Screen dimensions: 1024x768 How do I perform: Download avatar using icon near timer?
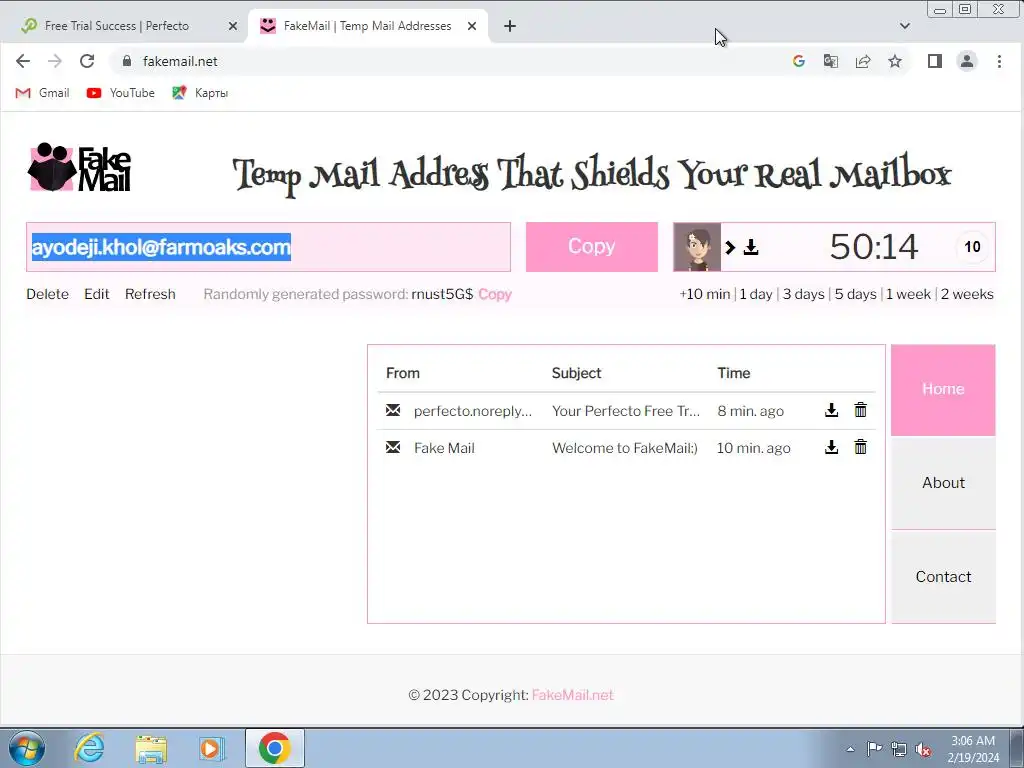click(x=751, y=247)
